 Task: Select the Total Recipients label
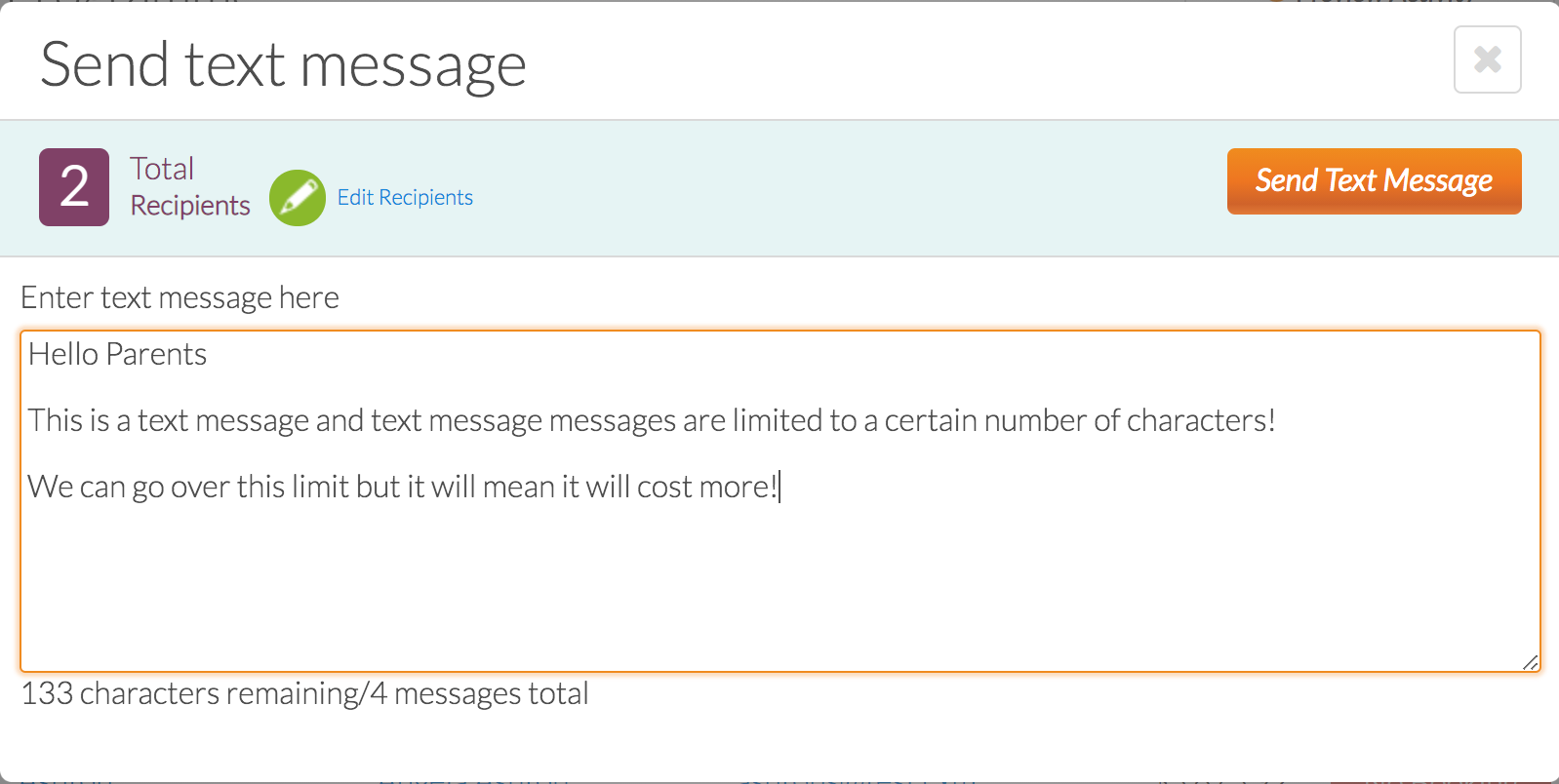(190, 187)
